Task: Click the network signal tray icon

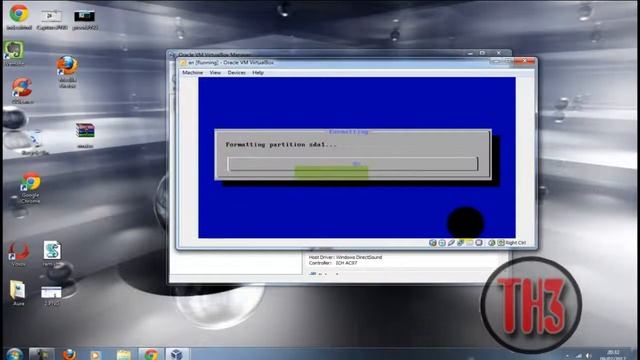Action: click(578, 356)
